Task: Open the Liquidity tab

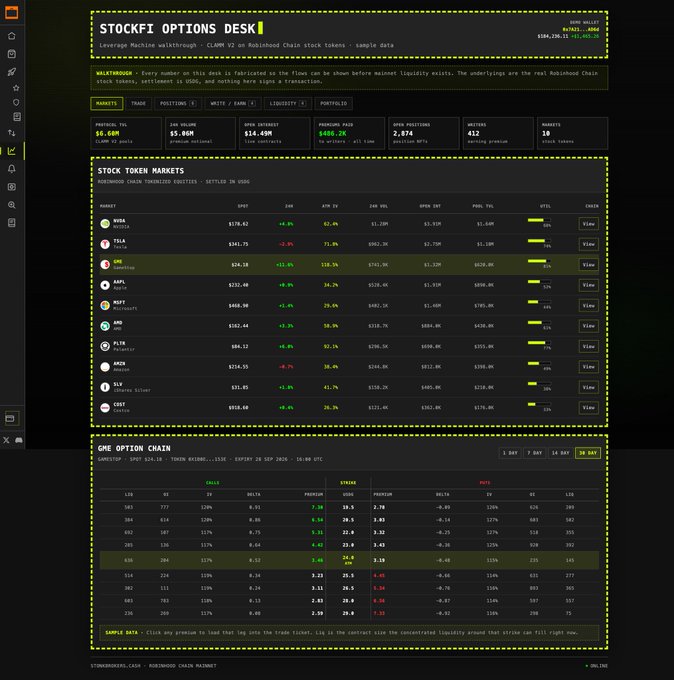Action: [x=288, y=104]
